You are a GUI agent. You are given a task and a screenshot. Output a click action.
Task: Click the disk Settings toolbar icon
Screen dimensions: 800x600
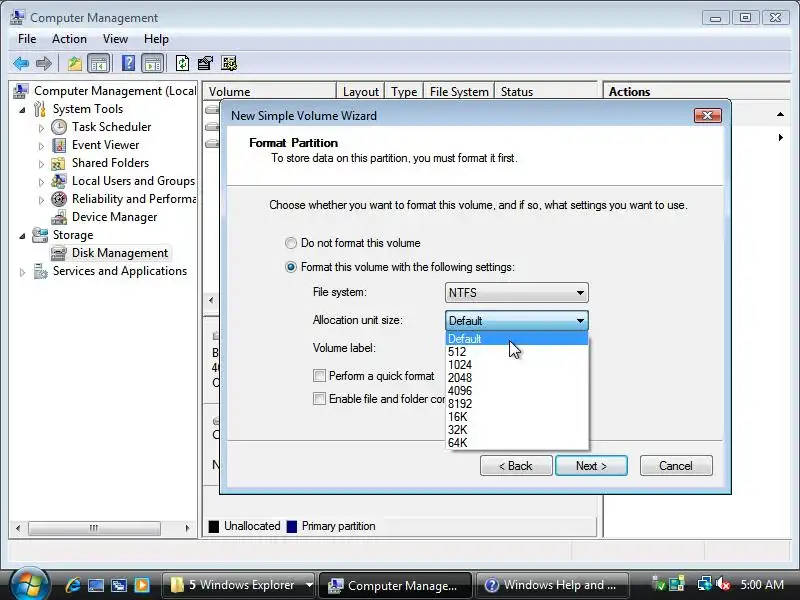click(229, 63)
